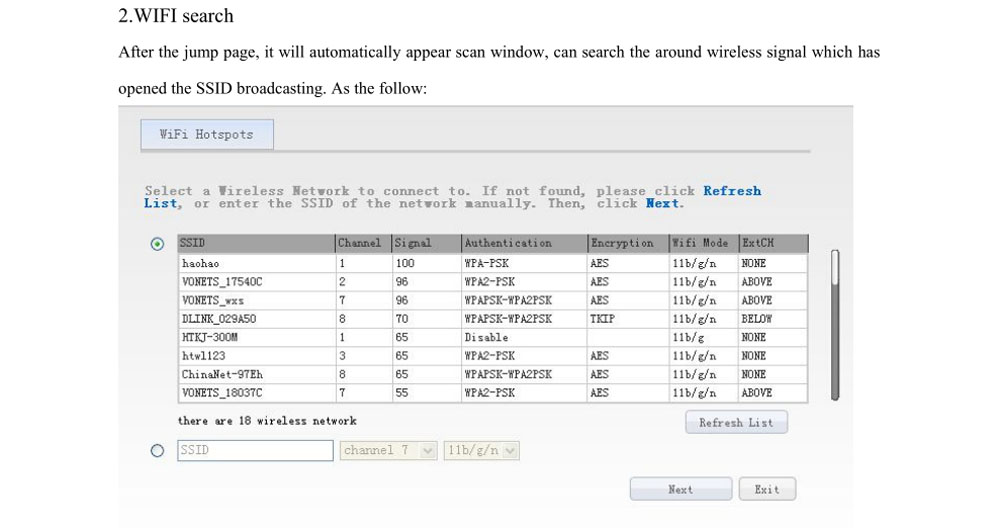Select the VONETS_18037C network
Image resolution: width=1000 pixels, height=528 pixels.
tap(492, 392)
